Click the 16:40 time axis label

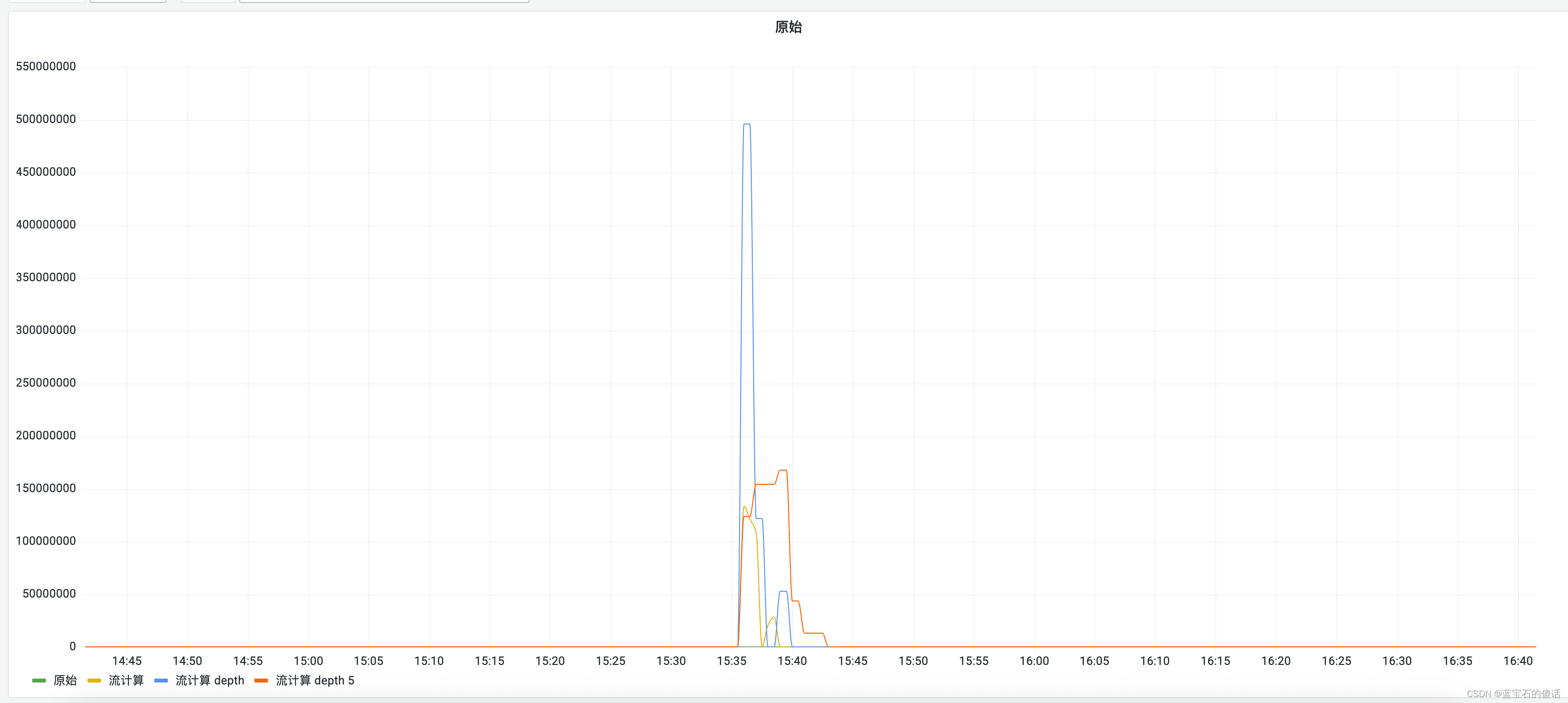(1518, 661)
